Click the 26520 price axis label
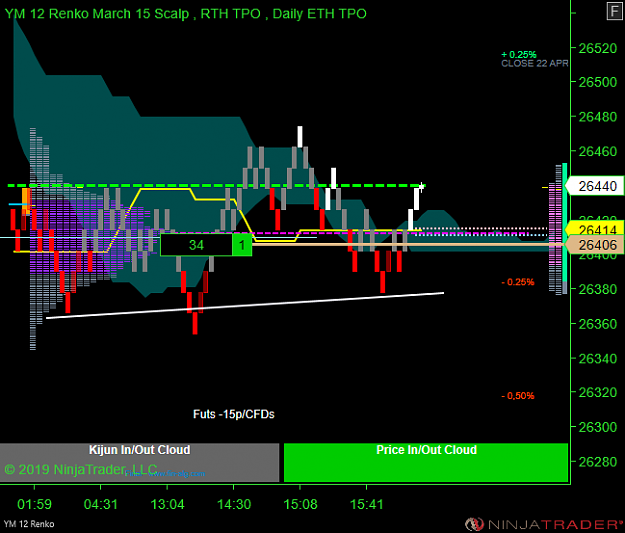The width and height of the screenshot is (625, 533). [x=597, y=48]
